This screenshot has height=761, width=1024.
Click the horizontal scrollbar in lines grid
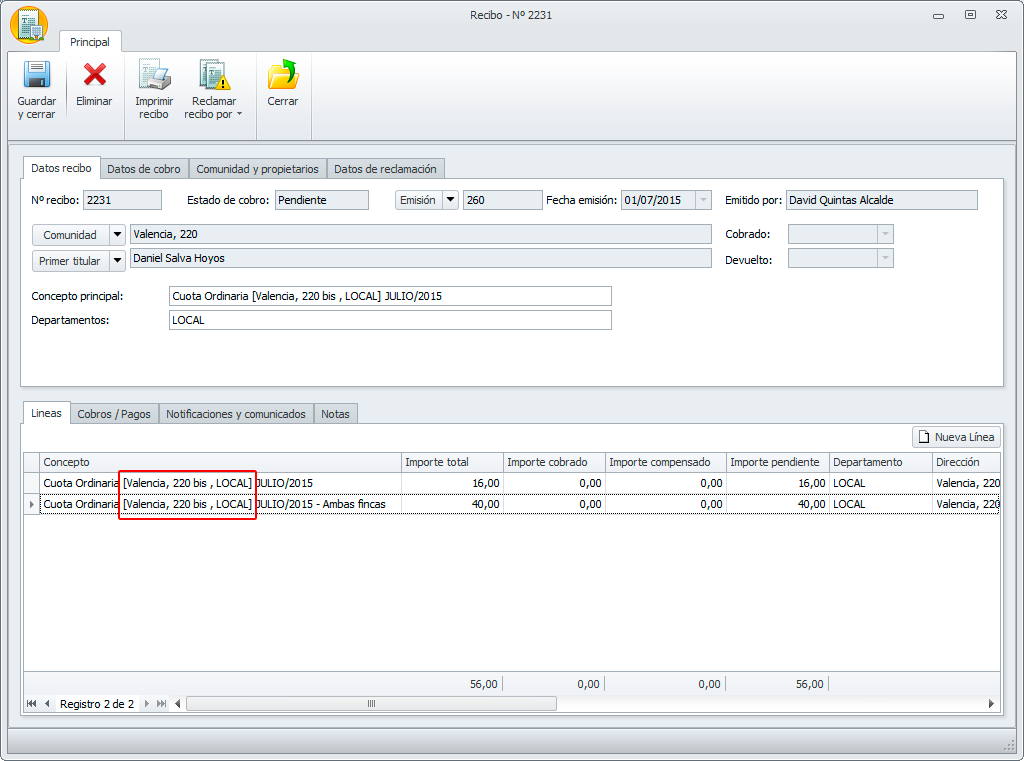371,704
